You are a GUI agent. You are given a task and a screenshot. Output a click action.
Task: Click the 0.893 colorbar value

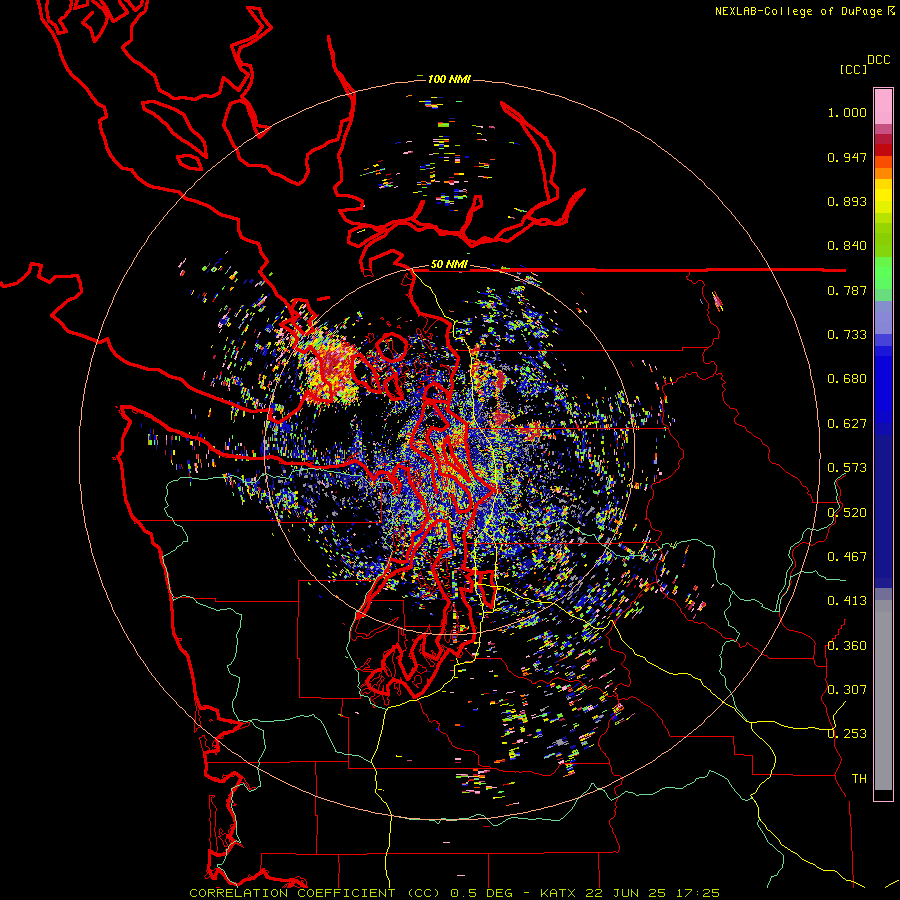[x=847, y=201]
